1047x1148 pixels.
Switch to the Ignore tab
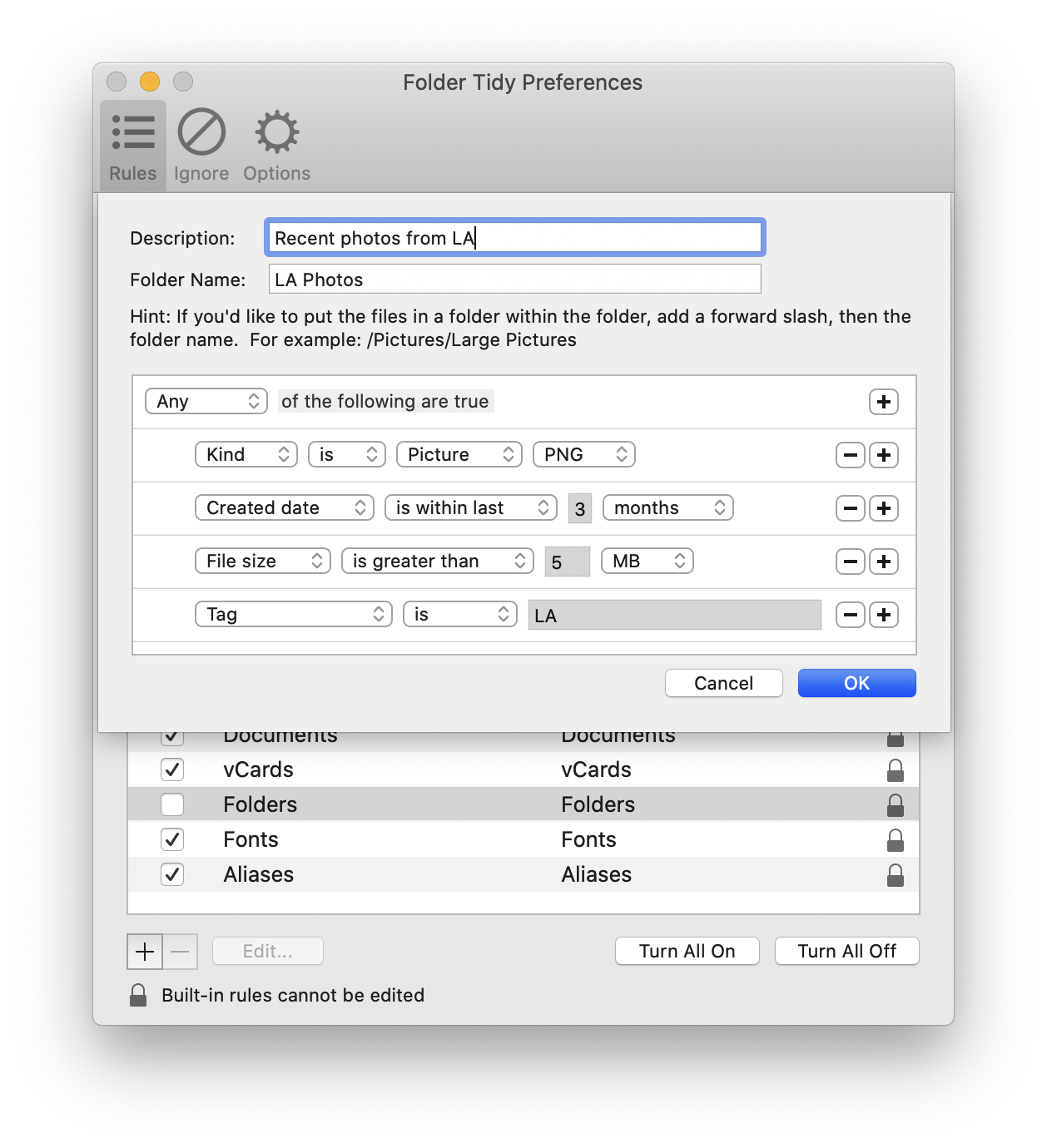(200, 143)
